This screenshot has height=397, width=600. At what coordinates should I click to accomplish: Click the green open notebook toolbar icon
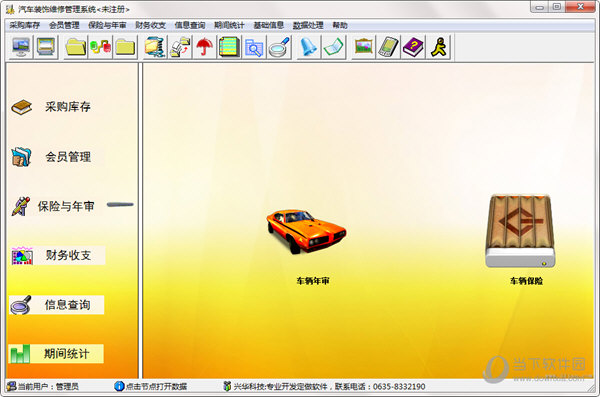coord(333,47)
